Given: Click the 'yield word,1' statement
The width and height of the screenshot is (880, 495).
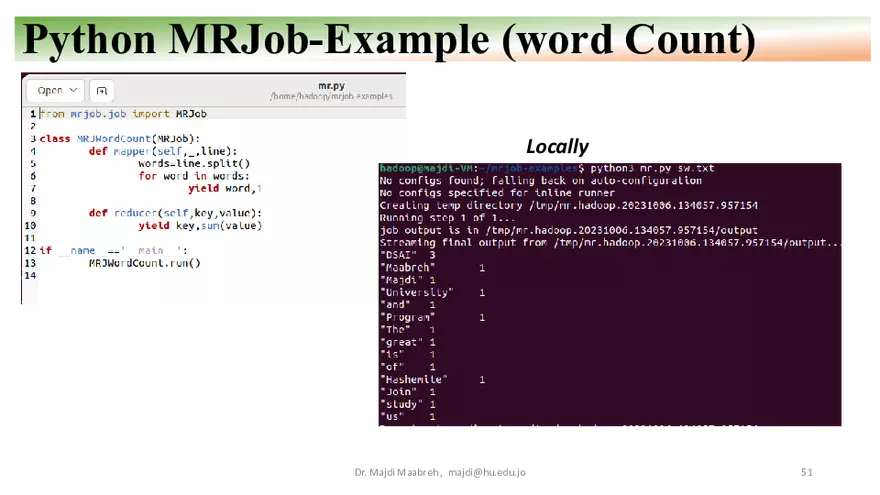Looking at the screenshot, I should (x=224, y=188).
